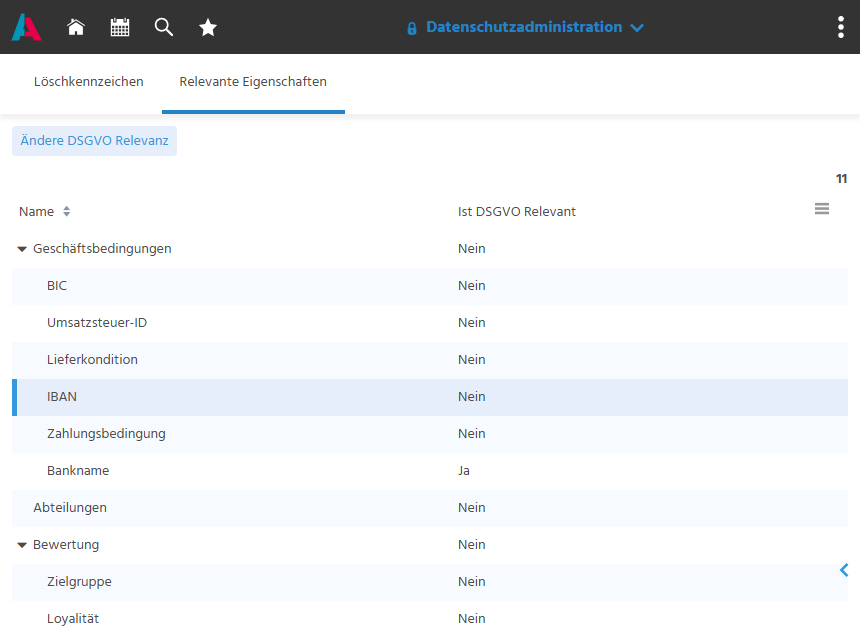
Task: Click the Bewertung row label
Action: click(x=66, y=545)
